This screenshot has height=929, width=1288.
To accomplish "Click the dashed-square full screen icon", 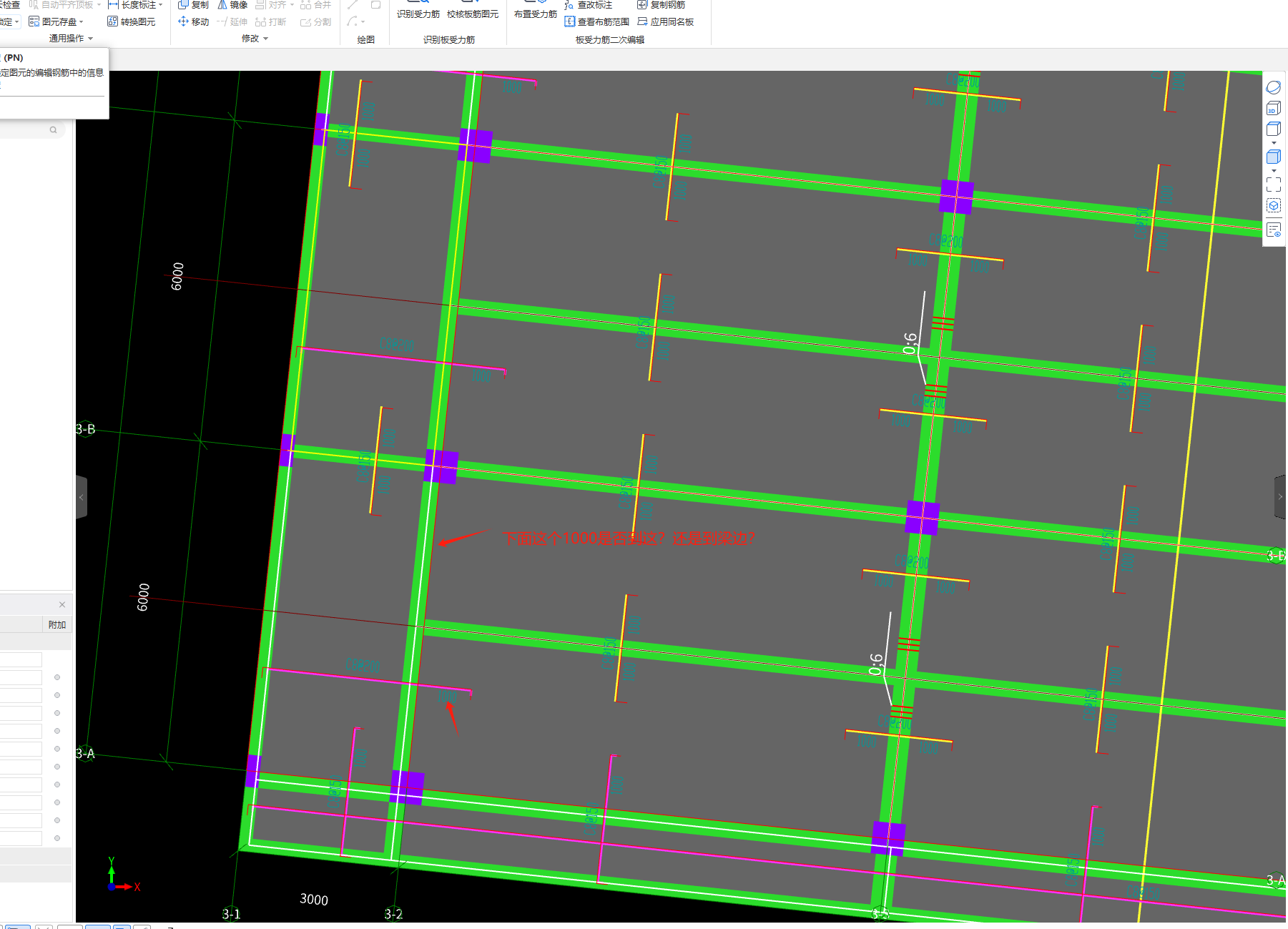I will click(1274, 185).
